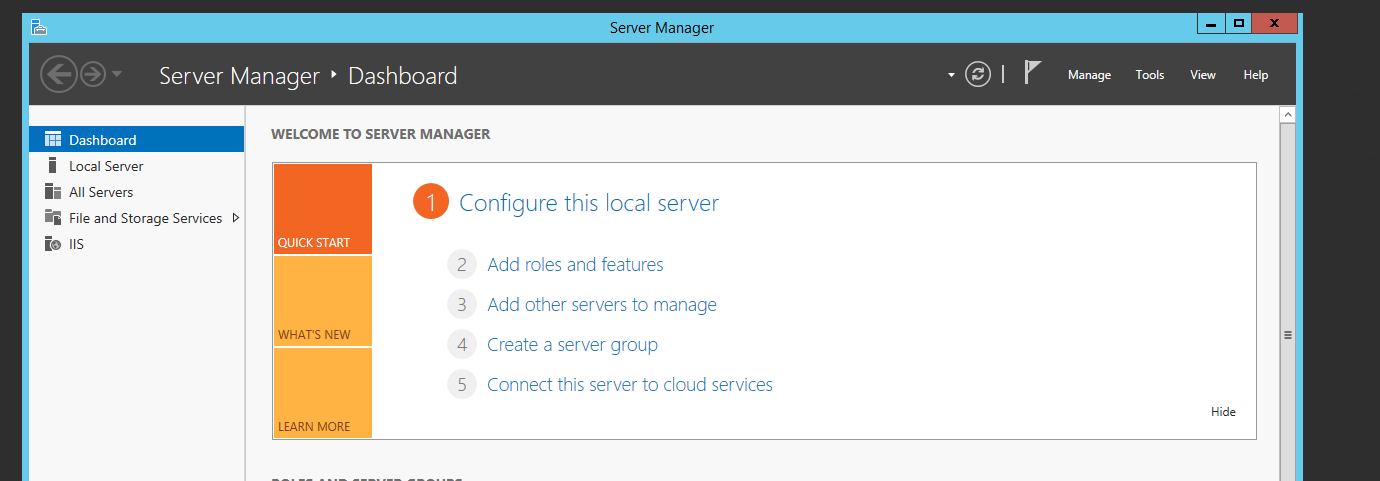Click the Local Server icon

click(x=52, y=166)
